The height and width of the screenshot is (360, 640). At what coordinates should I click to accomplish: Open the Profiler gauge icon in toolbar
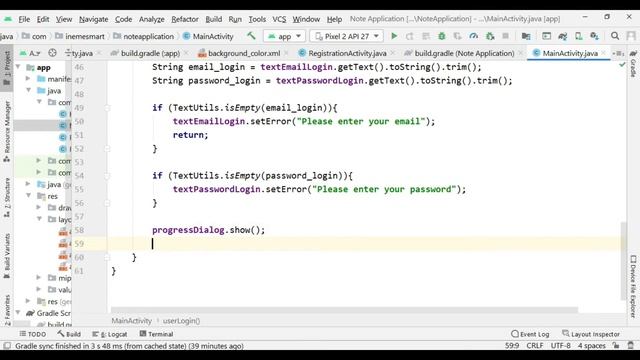tap(473, 36)
